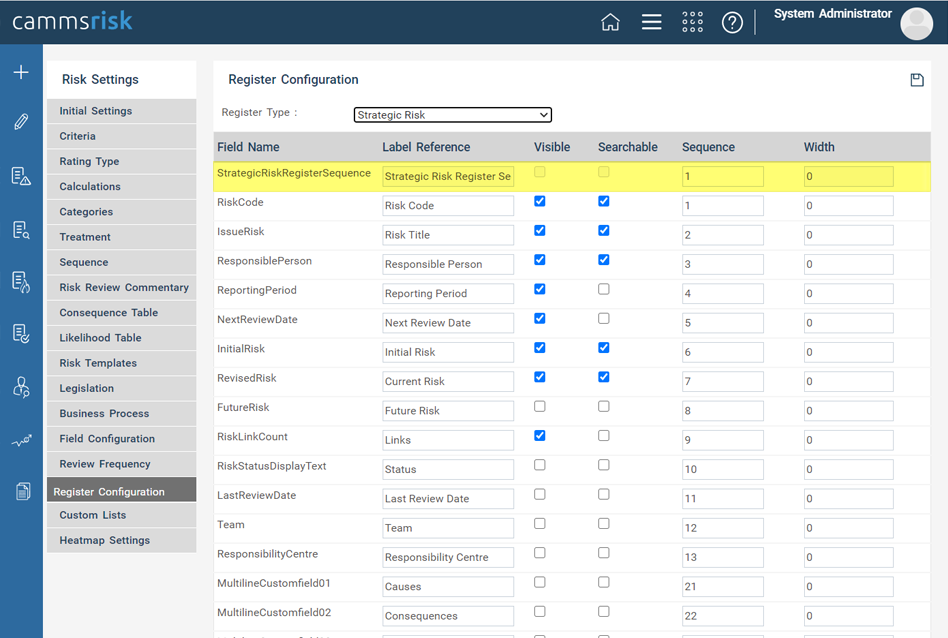948x638 pixels.
Task: Open the document search icon in sidebar
Action: click(21, 230)
